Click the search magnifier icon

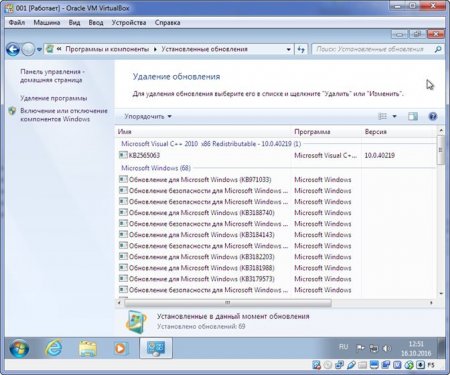(438, 49)
